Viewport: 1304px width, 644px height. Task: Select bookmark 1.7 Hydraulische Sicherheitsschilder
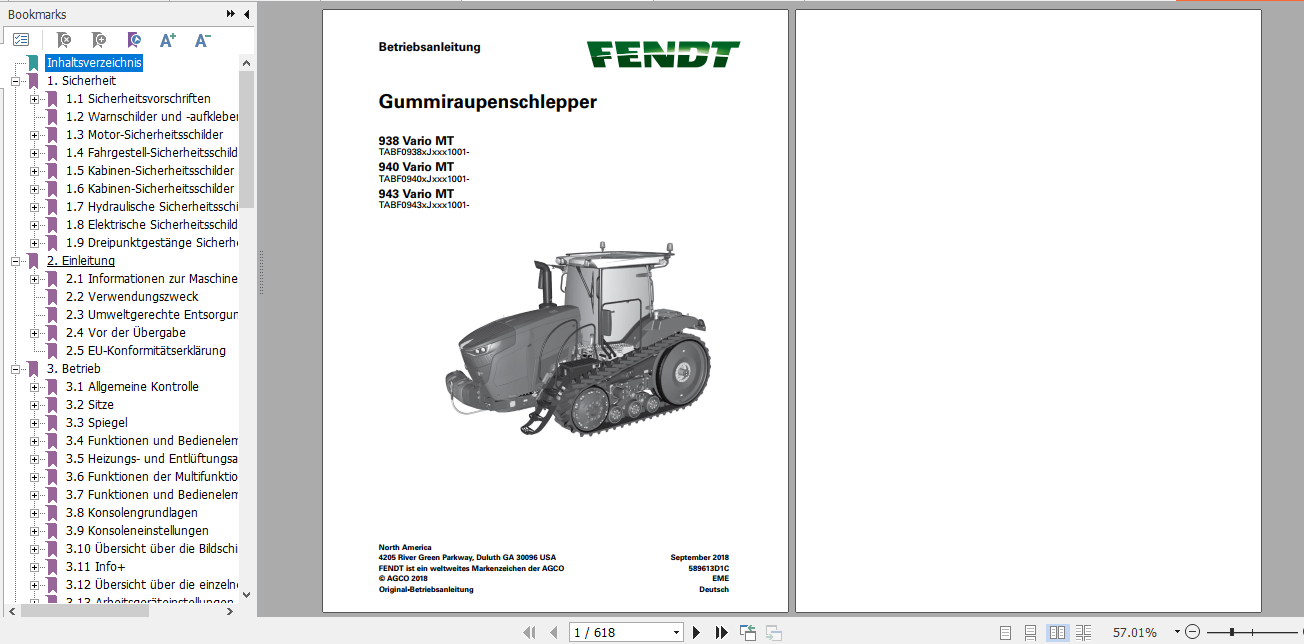pos(152,207)
